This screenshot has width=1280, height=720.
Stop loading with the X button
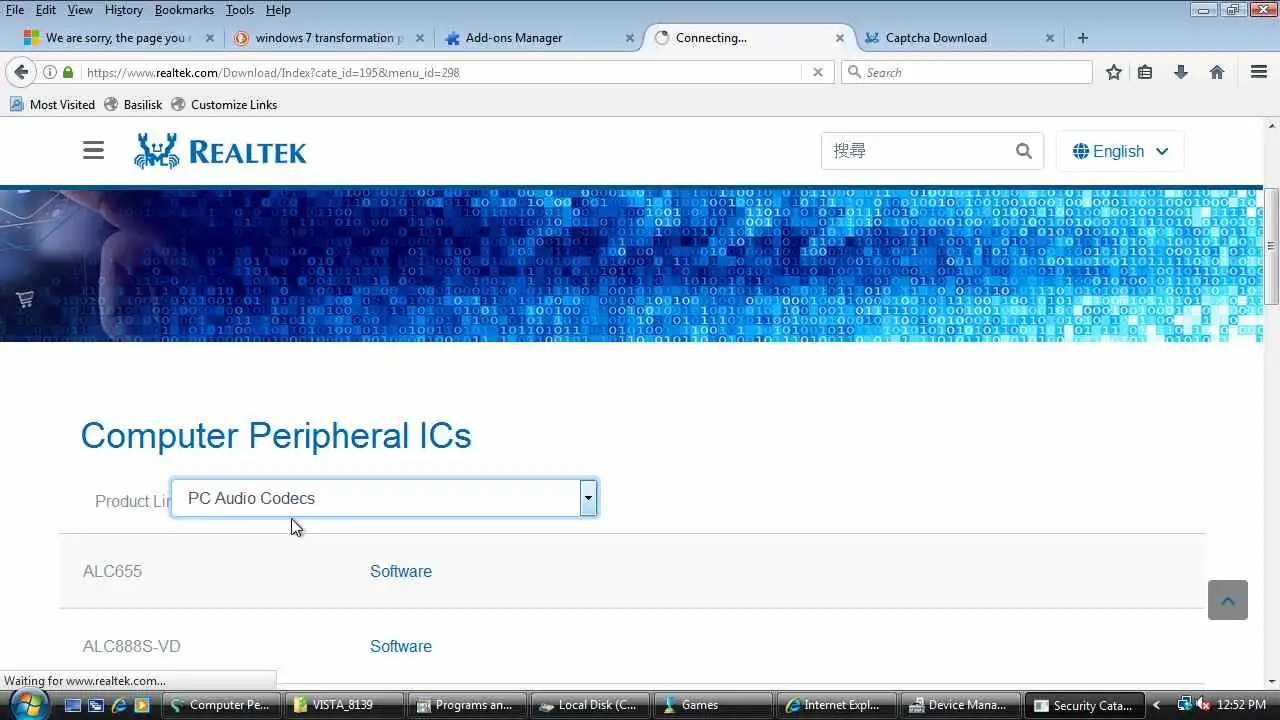[x=817, y=72]
